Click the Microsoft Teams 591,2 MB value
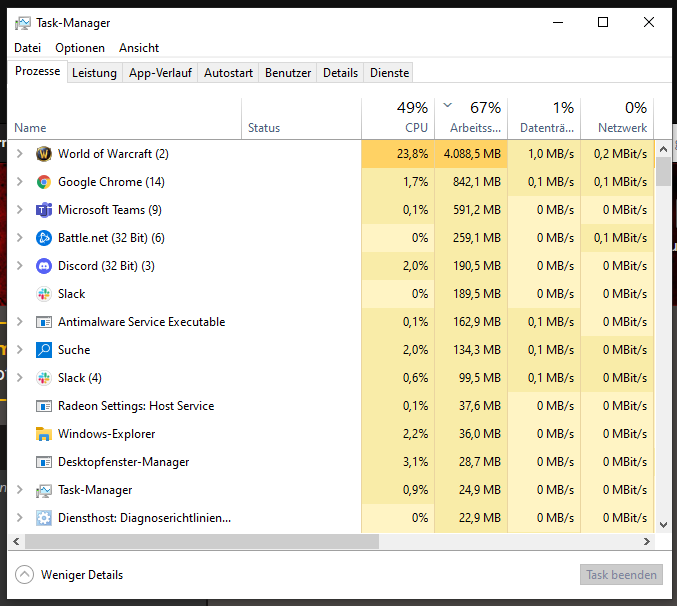The height and width of the screenshot is (606, 677). [477, 210]
